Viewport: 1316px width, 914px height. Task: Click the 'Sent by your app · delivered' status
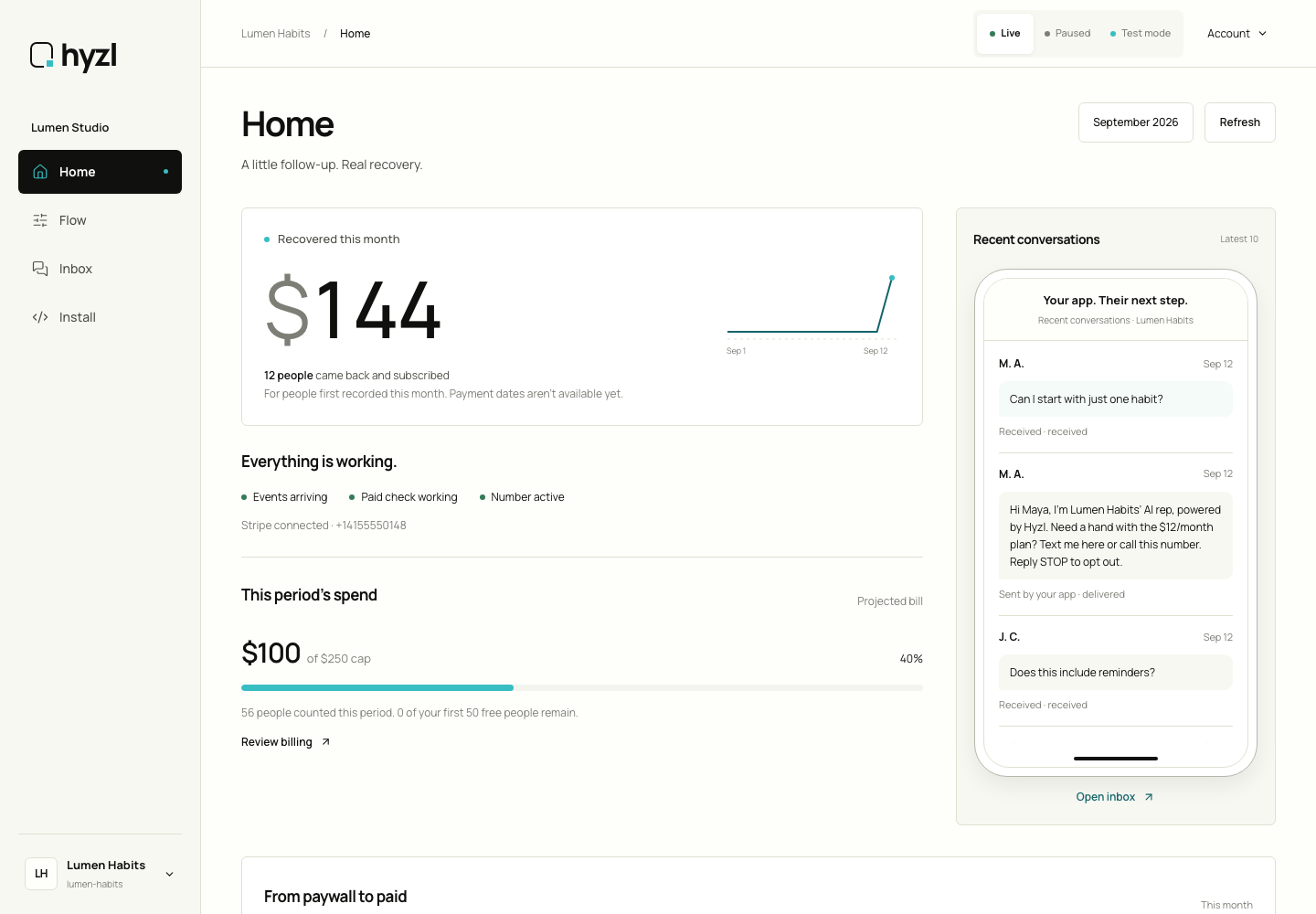pyautogui.click(x=1062, y=595)
